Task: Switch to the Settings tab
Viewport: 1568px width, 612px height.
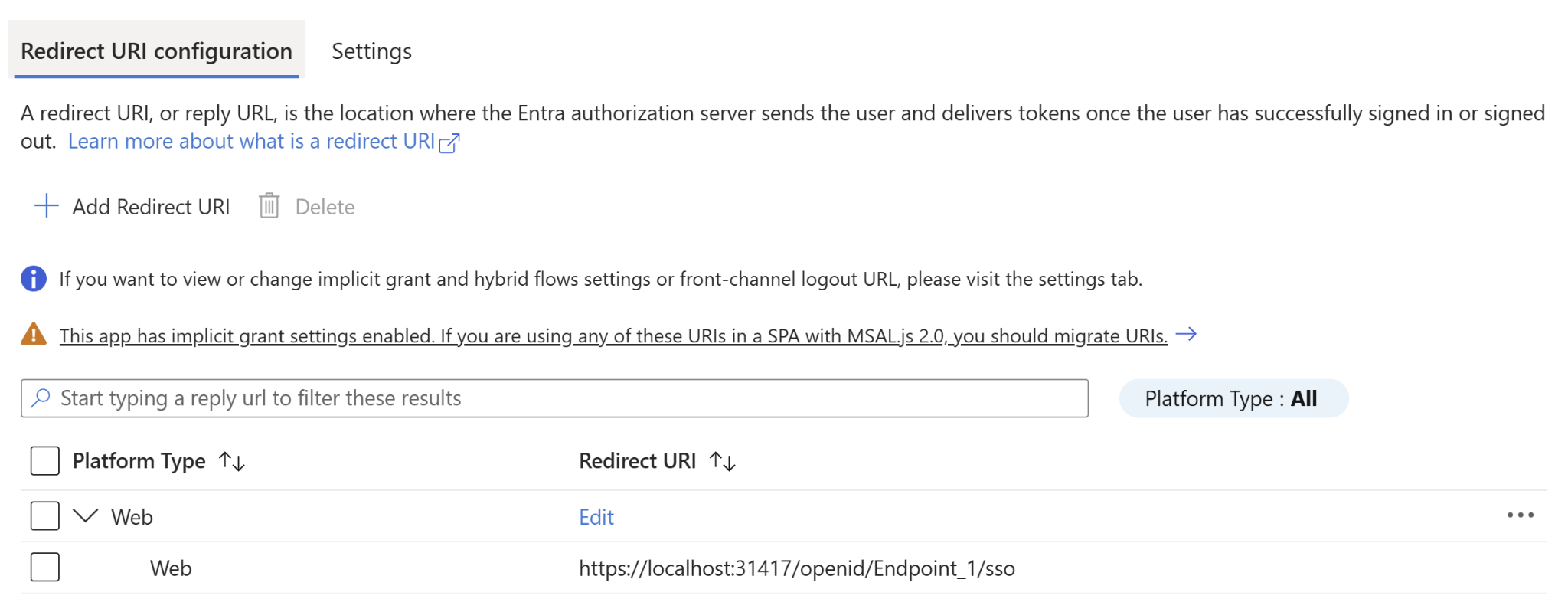Action: click(x=371, y=51)
